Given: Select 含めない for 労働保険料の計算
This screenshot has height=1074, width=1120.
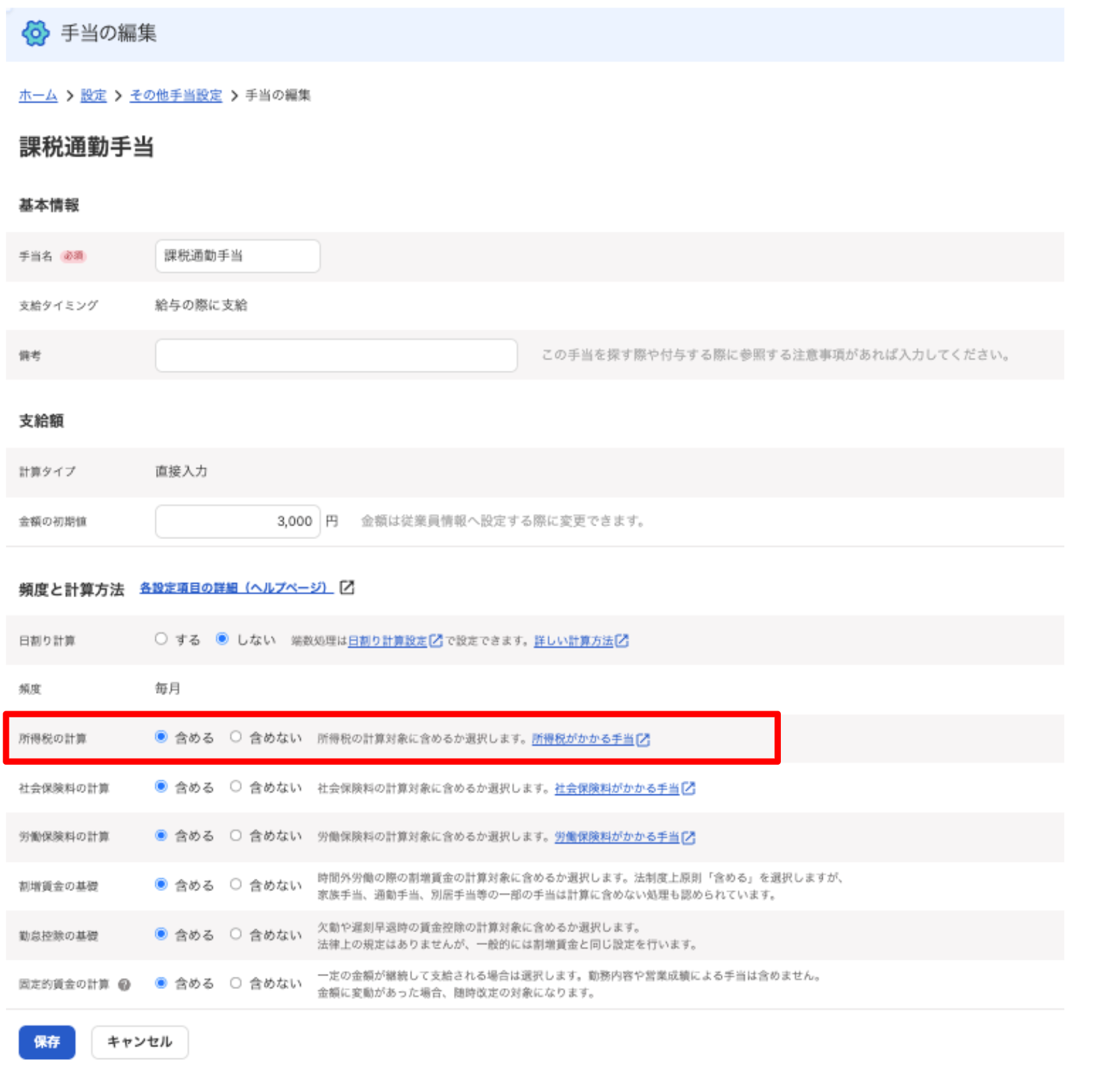Looking at the screenshot, I should click(235, 836).
